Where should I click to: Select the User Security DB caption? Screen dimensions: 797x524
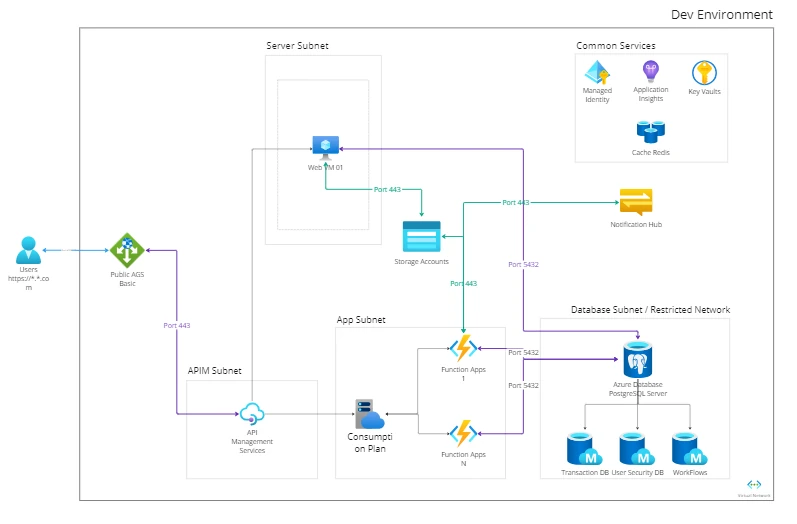point(637,472)
